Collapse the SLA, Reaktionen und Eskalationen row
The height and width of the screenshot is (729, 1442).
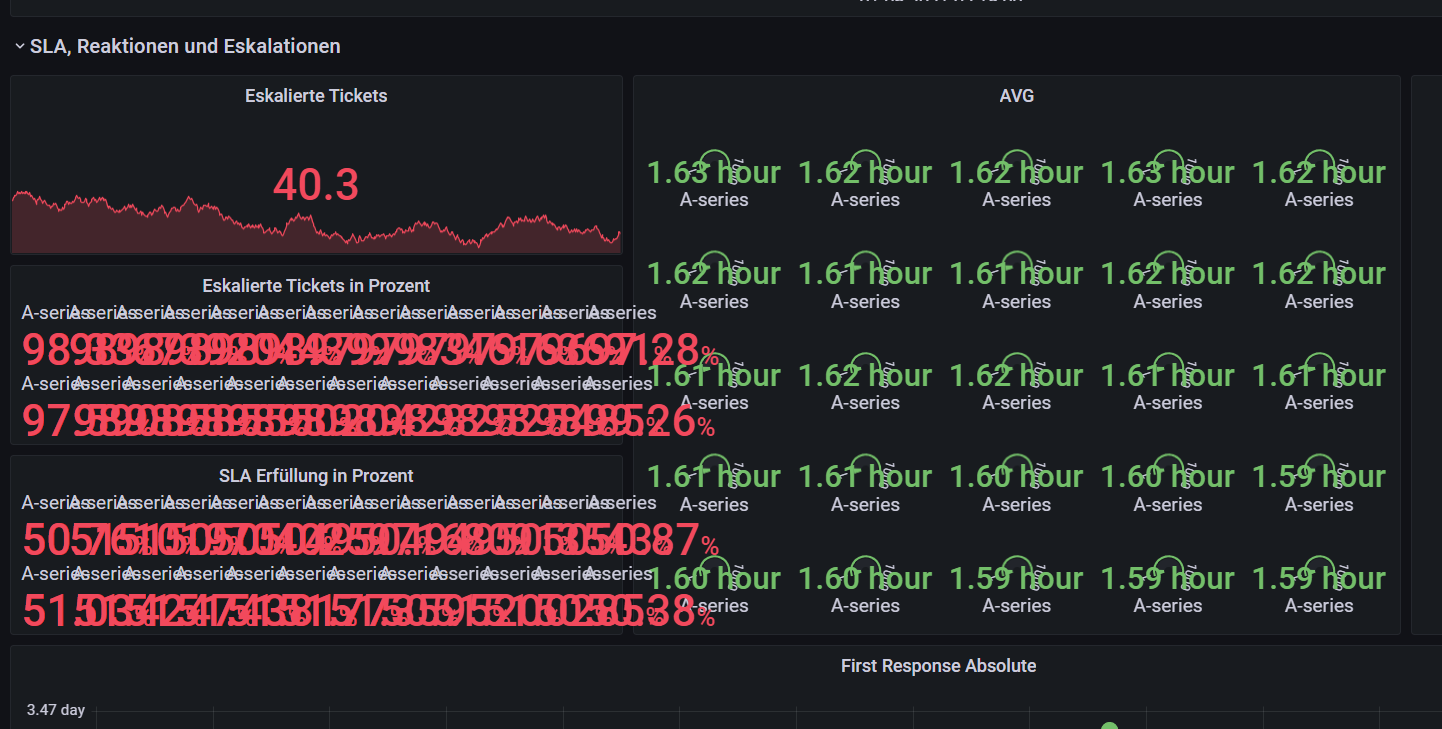(x=18, y=46)
